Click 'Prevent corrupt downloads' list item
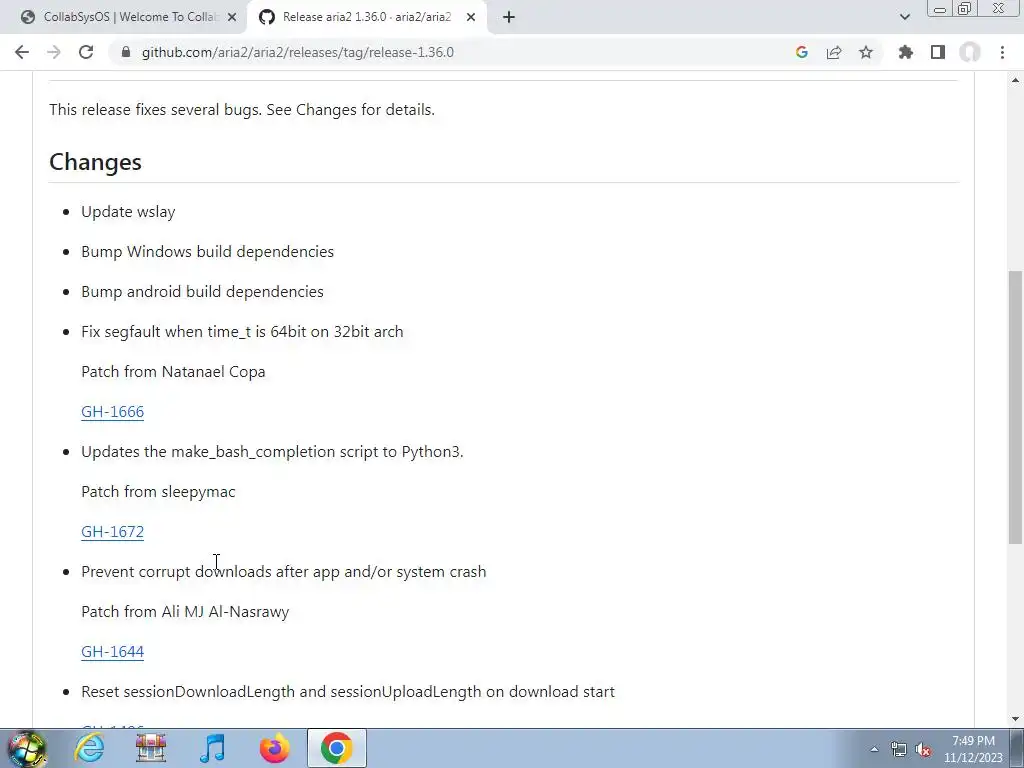The width and height of the screenshot is (1024, 768). click(x=283, y=571)
